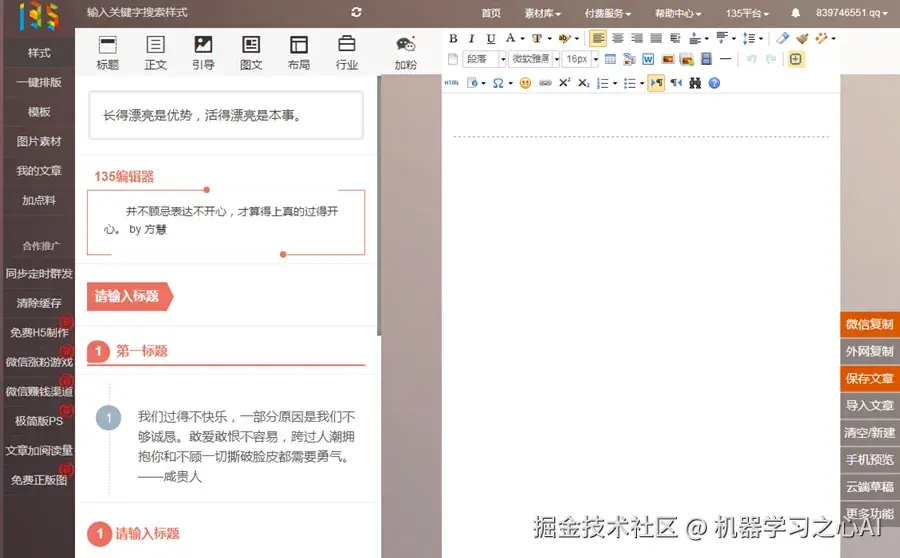Open 135平台 menu
Screen dimensions: 900x558
(747, 13)
